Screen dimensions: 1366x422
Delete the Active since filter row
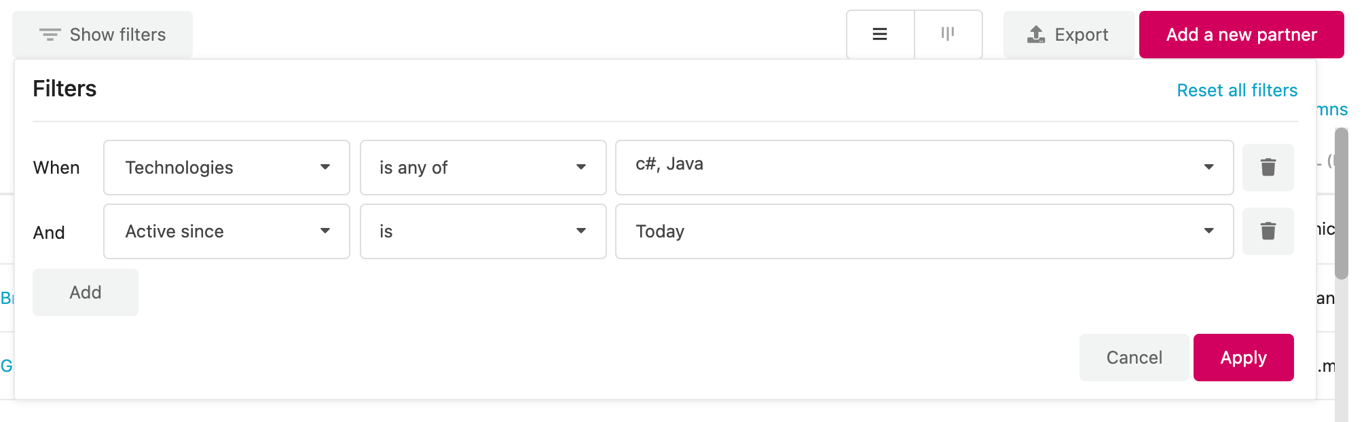coord(1268,231)
